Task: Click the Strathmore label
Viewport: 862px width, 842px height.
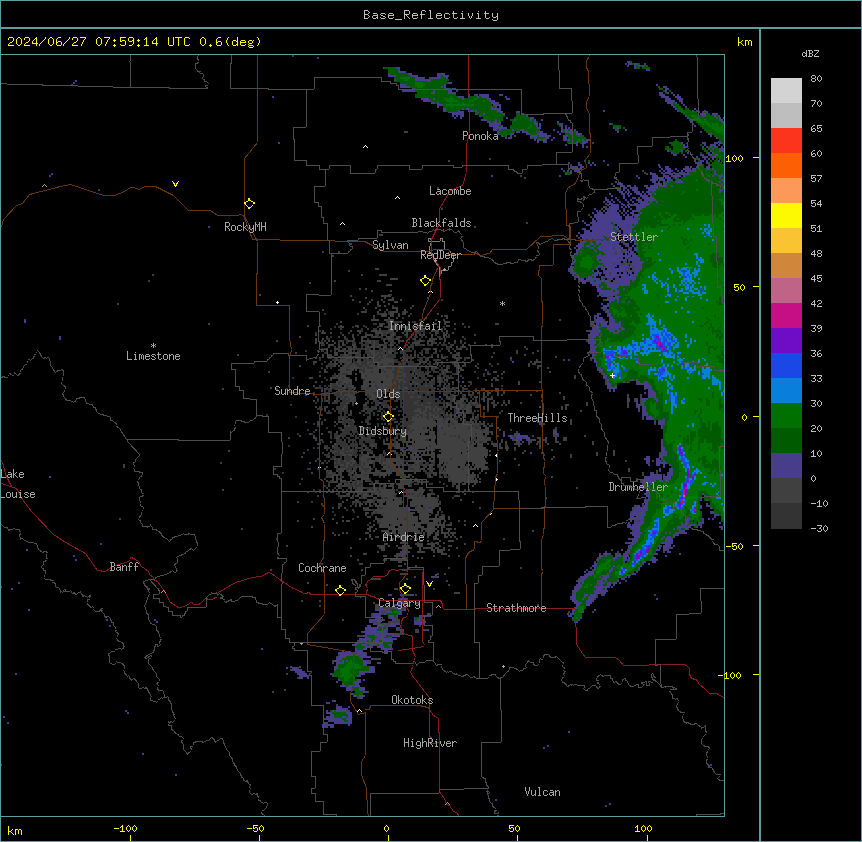Action: 516,608
